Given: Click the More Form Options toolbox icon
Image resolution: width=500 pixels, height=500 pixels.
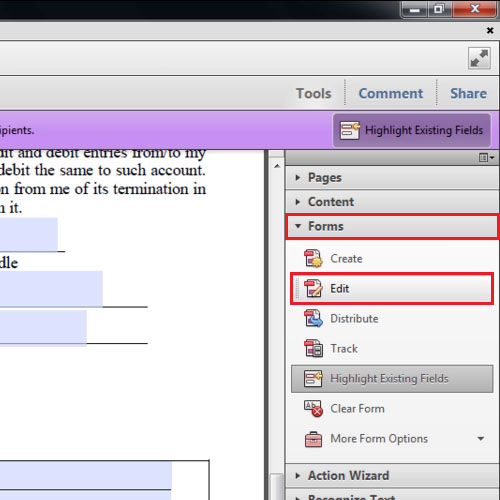Looking at the screenshot, I should pyautogui.click(x=313, y=439).
